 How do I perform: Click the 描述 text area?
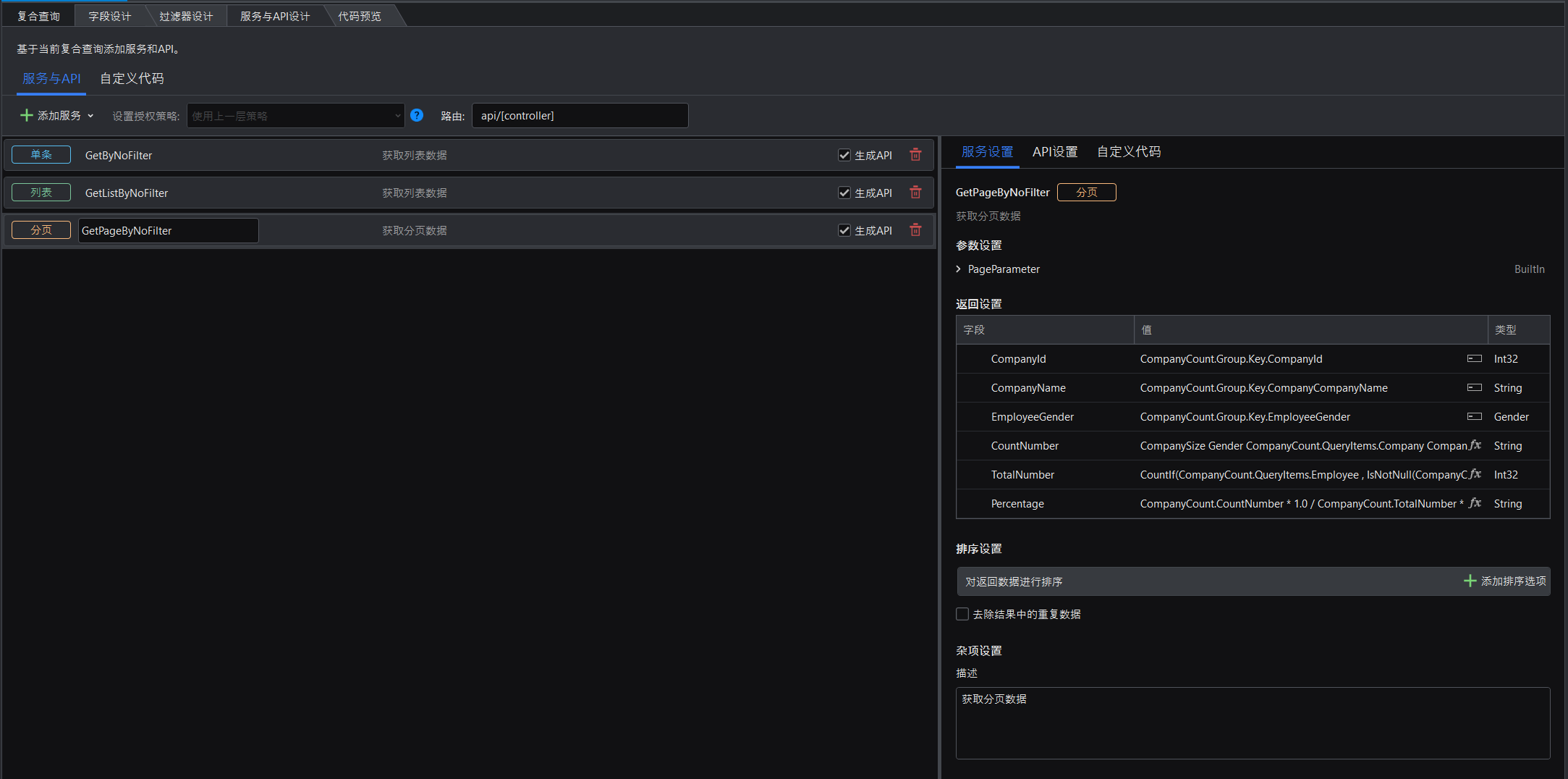coord(1253,723)
